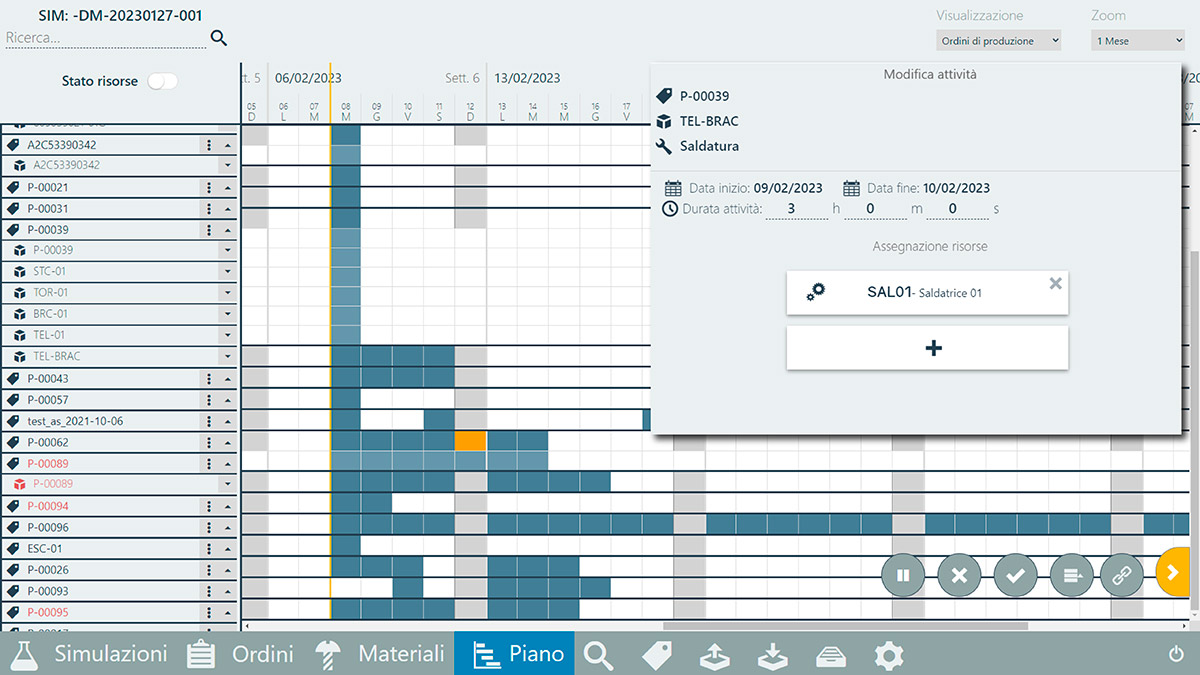Viewport: 1200px width, 675px height.
Task: Expand the STC-01 item row
Action: point(227,272)
